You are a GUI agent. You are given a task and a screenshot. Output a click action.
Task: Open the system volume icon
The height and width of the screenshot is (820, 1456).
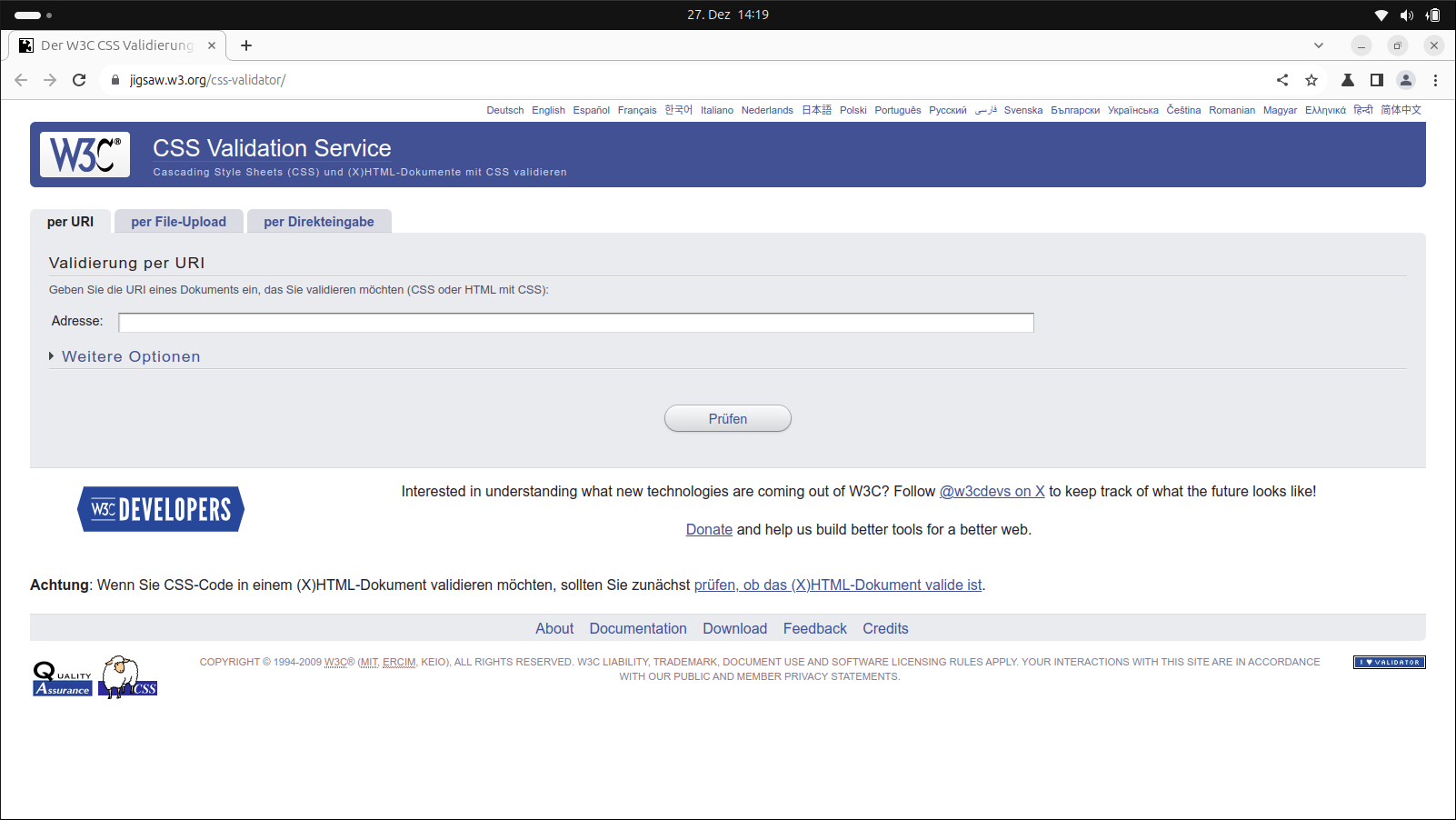pyautogui.click(x=1407, y=15)
